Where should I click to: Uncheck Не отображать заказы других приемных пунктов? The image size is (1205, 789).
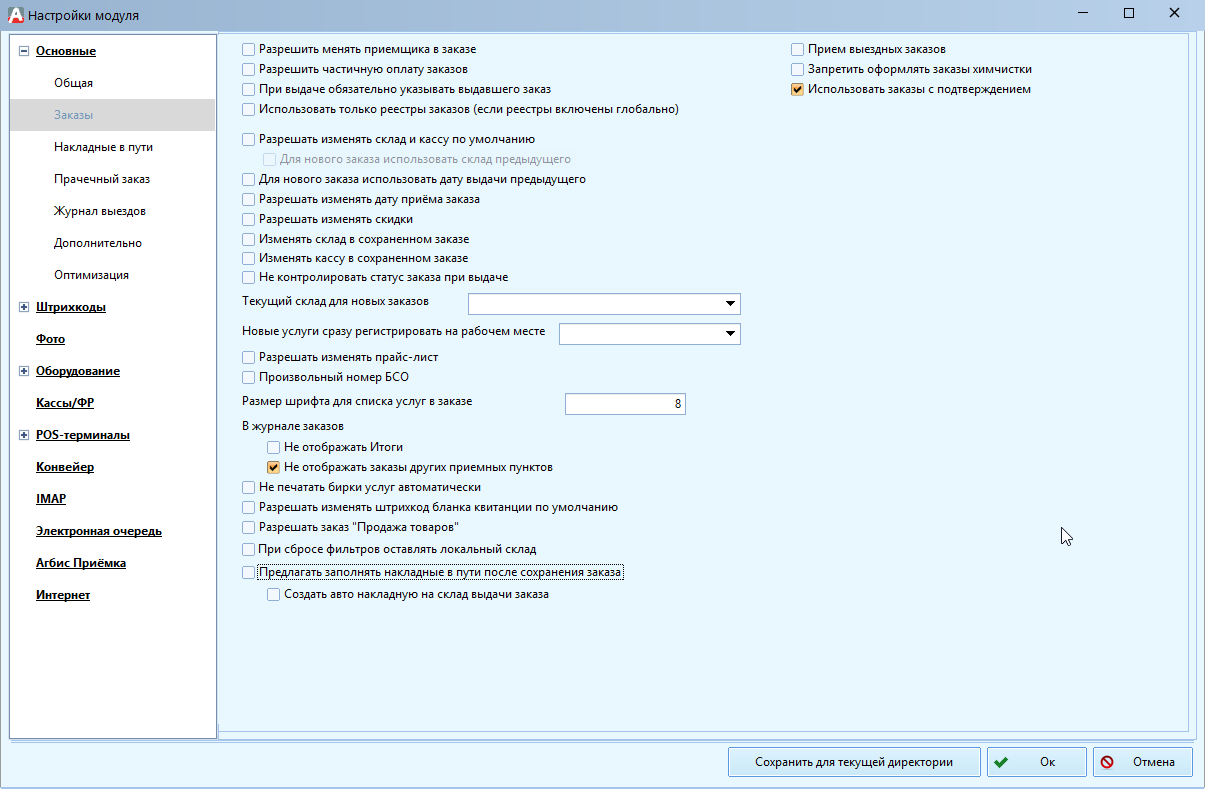pyautogui.click(x=273, y=467)
